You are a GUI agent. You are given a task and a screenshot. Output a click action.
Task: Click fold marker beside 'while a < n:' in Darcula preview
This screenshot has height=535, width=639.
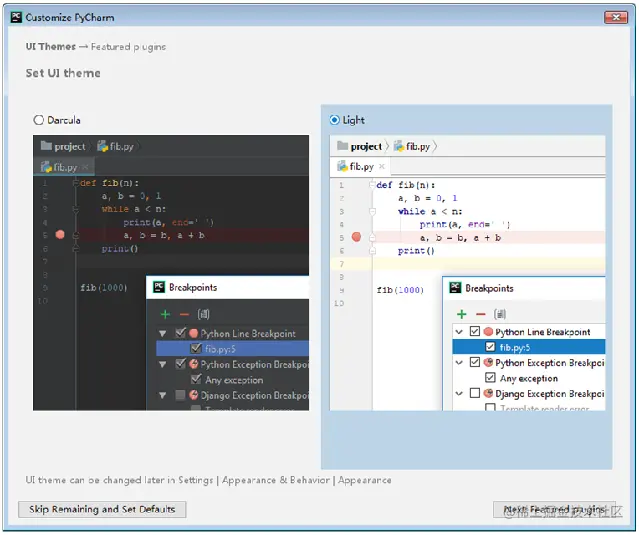[x=75, y=209]
